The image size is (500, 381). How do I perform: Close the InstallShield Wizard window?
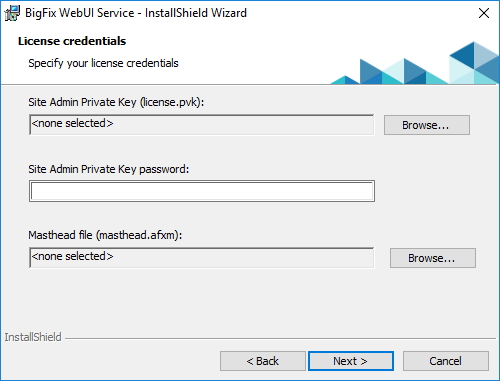click(x=484, y=13)
